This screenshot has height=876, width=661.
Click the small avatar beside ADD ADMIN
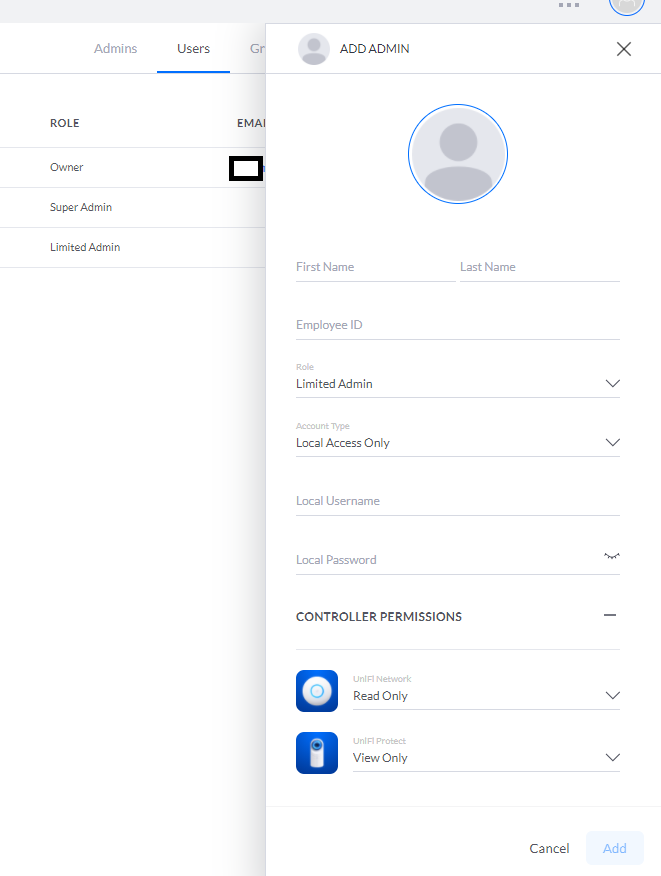tap(314, 49)
